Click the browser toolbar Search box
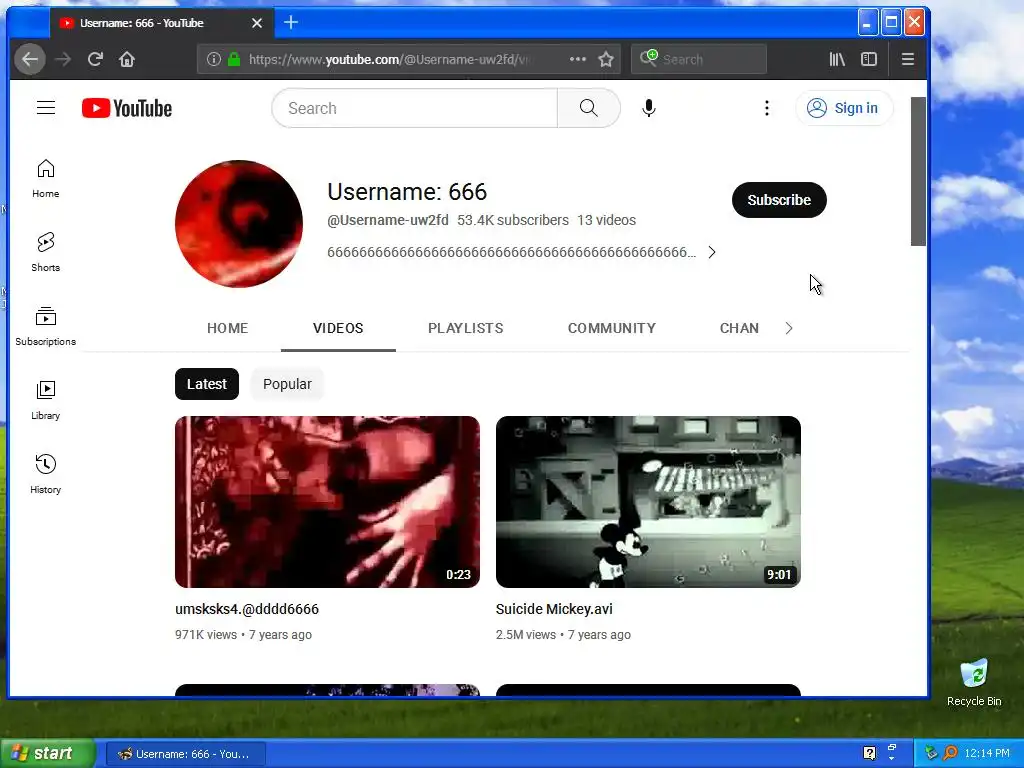Viewport: 1024px width, 768px height. pyautogui.click(x=699, y=59)
